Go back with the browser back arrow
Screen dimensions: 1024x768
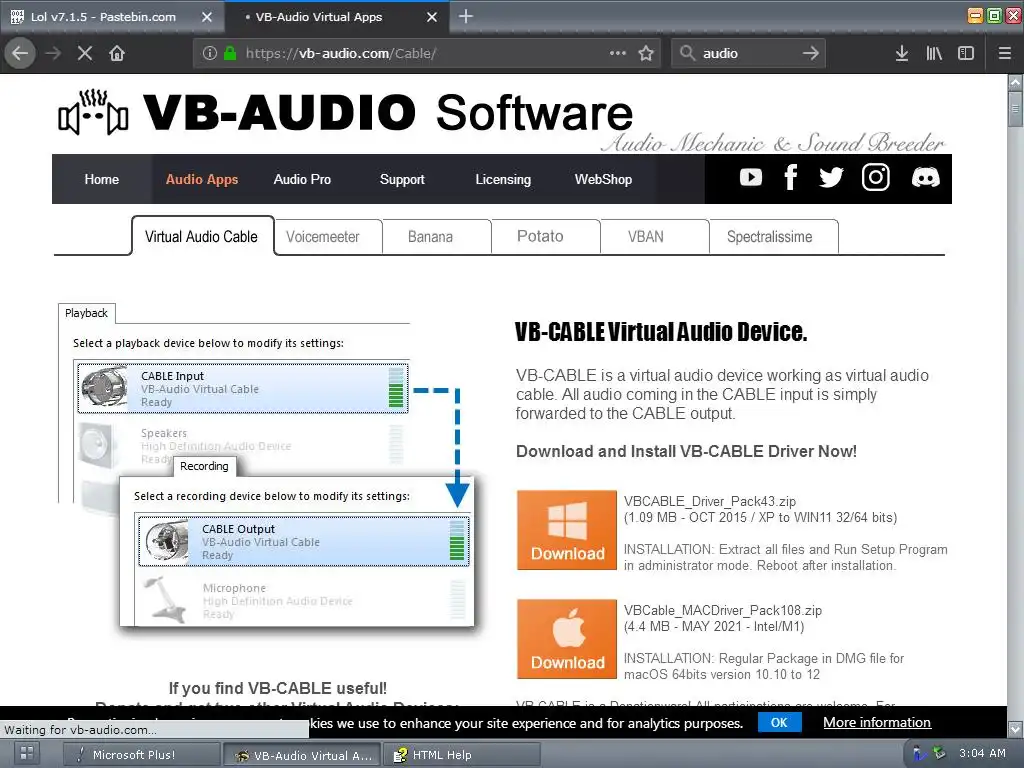(x=20, y=53)
